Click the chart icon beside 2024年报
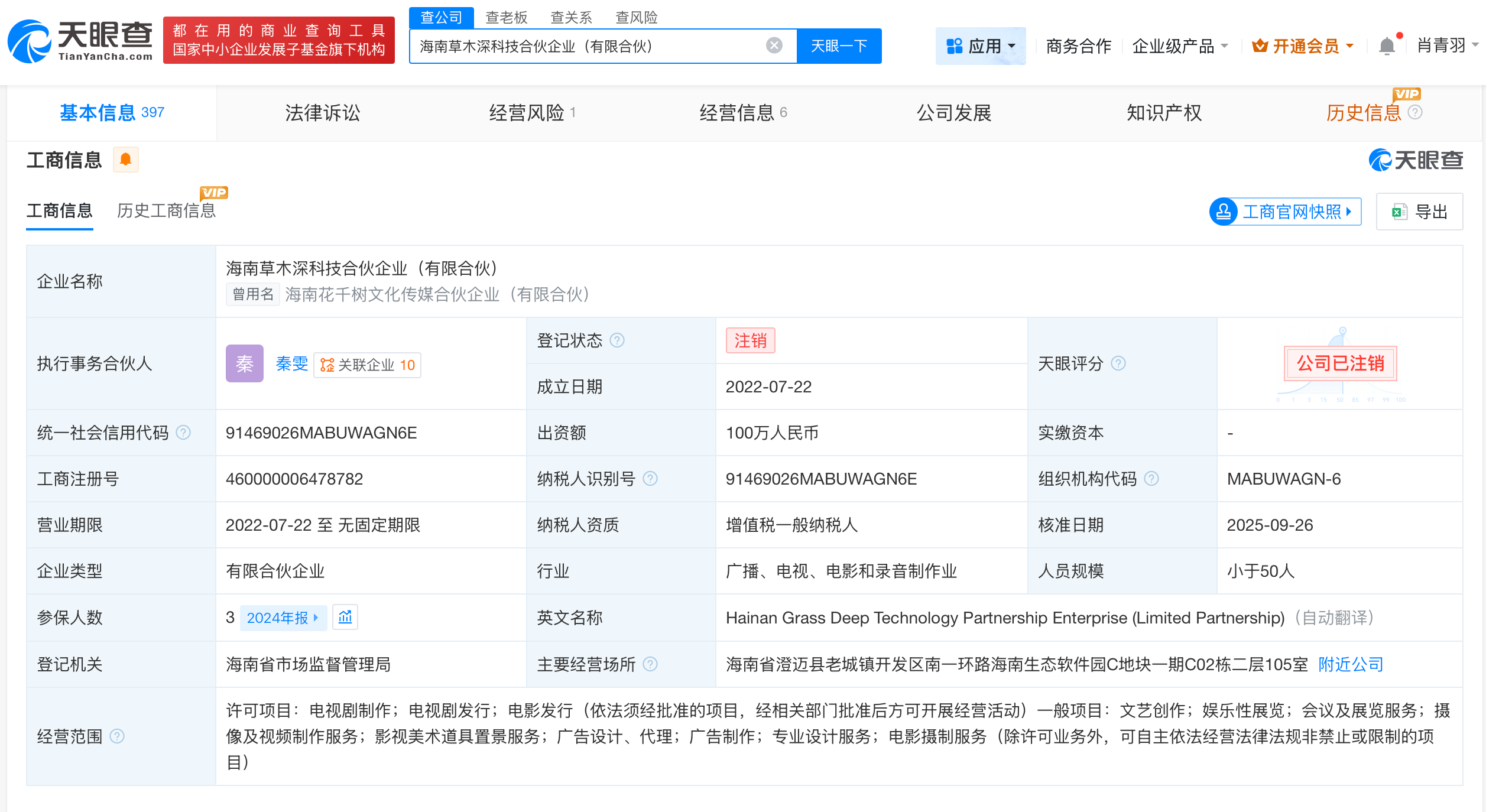 pyautogui.click(x=346, y=617)
